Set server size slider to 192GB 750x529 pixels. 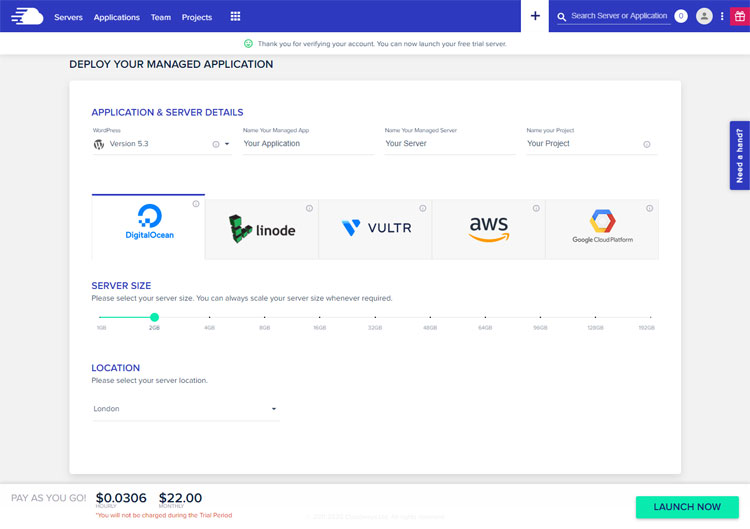tap(651, 317)
